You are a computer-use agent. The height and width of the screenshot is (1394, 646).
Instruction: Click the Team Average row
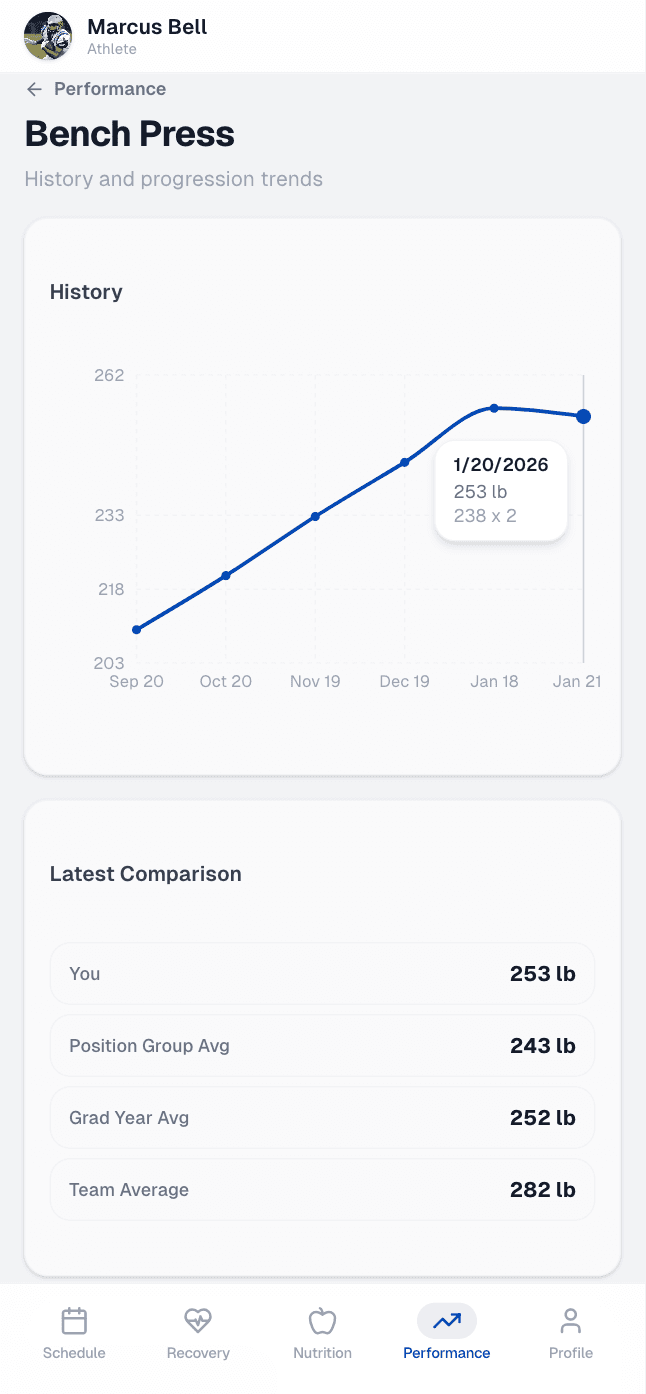pos(322,1189)
